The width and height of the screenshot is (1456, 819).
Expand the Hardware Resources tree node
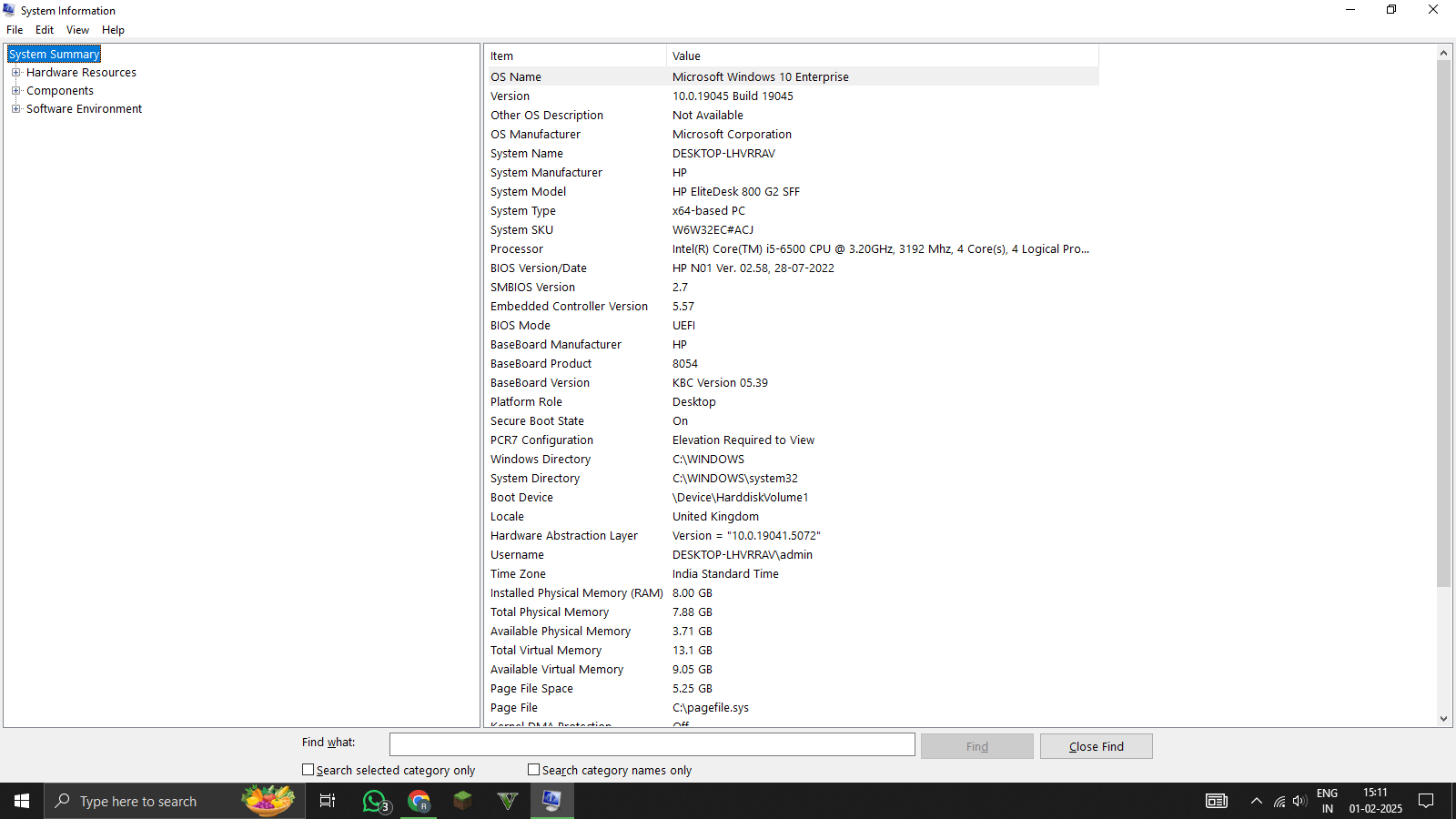coord(15,73)
